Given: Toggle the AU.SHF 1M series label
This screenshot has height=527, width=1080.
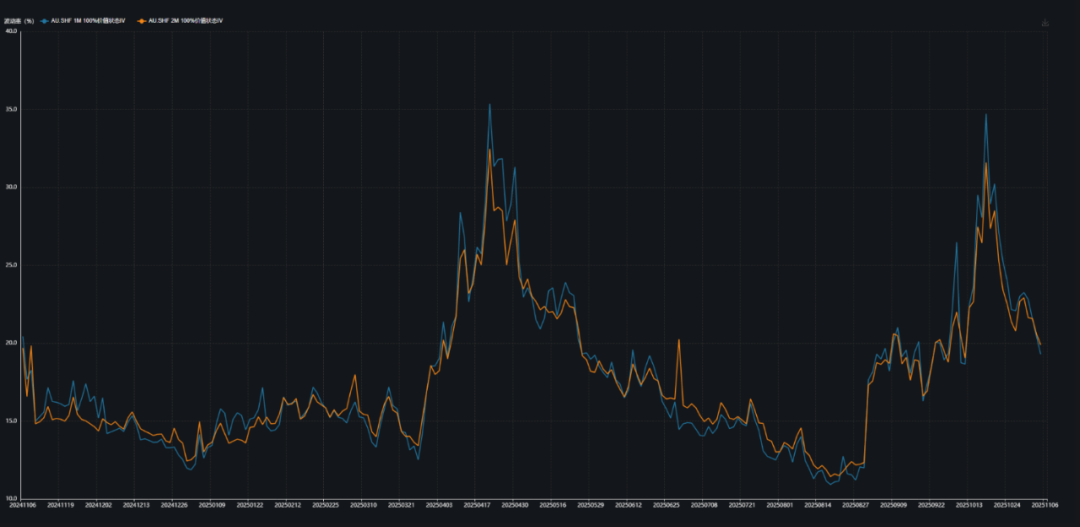Looking at the screenshot, I should coord(88,20).
